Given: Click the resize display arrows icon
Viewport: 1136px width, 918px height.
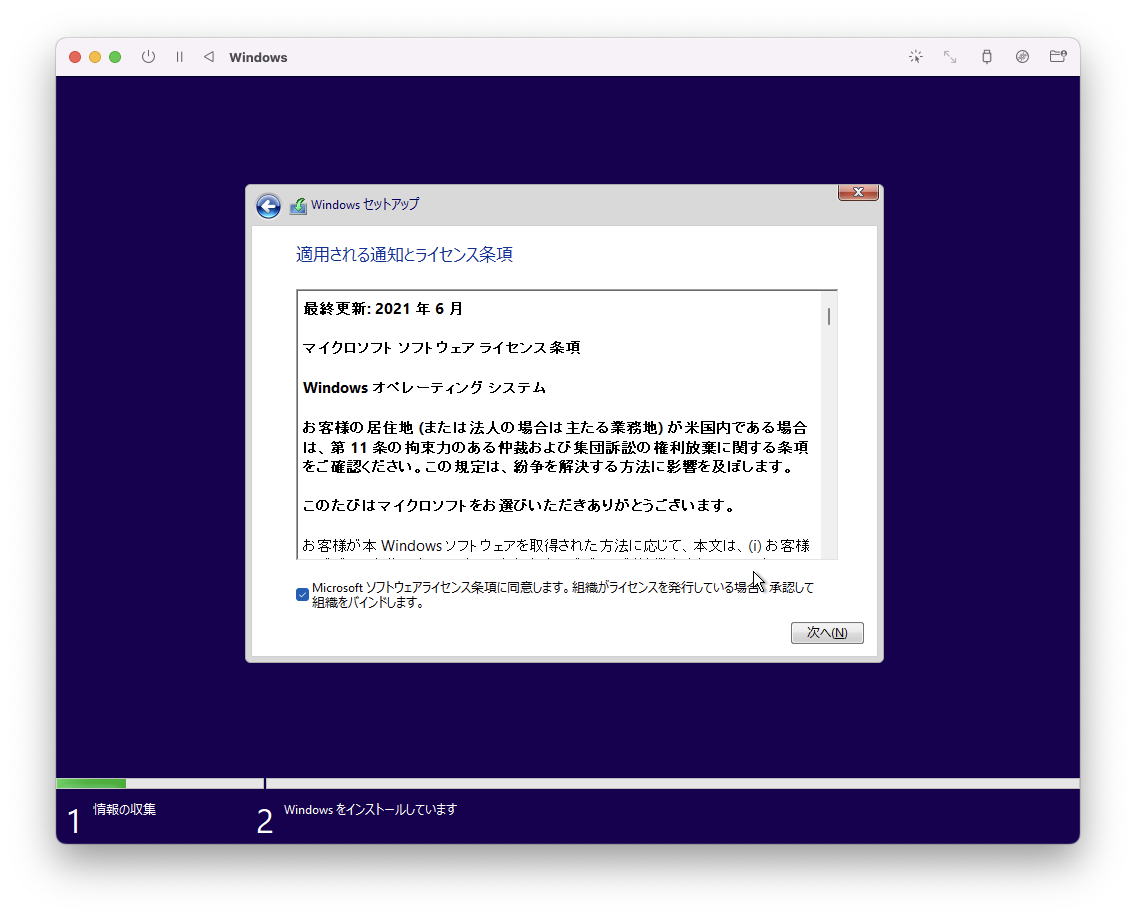Looking at the screenshot, I should pyautogui.click(x=950, y=57).
